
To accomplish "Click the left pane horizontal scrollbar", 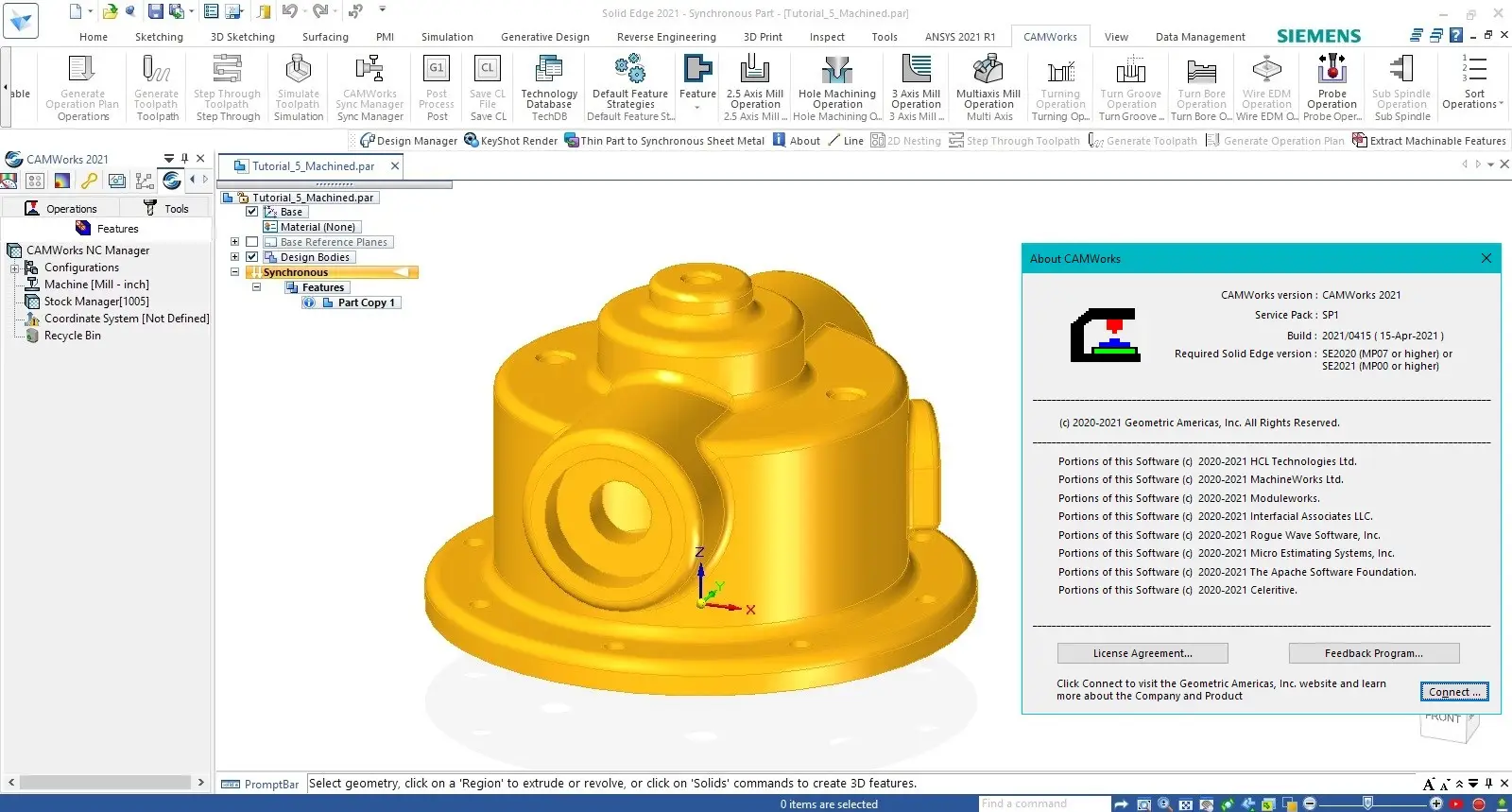I will point(106,783).
